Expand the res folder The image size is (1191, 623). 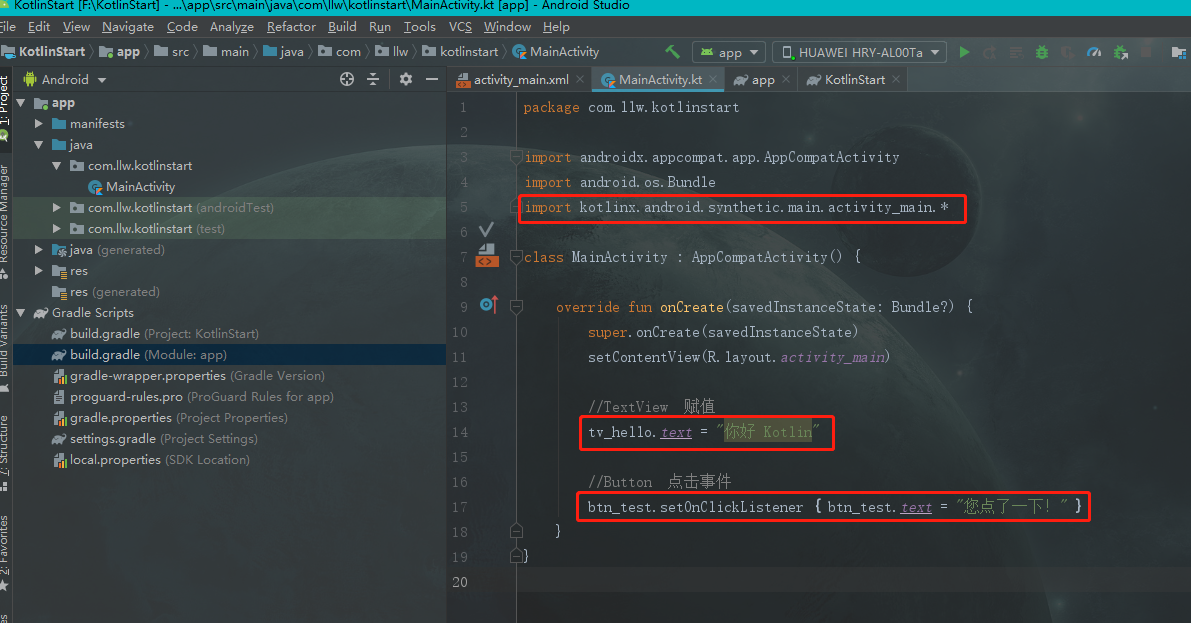pos(39,270)
